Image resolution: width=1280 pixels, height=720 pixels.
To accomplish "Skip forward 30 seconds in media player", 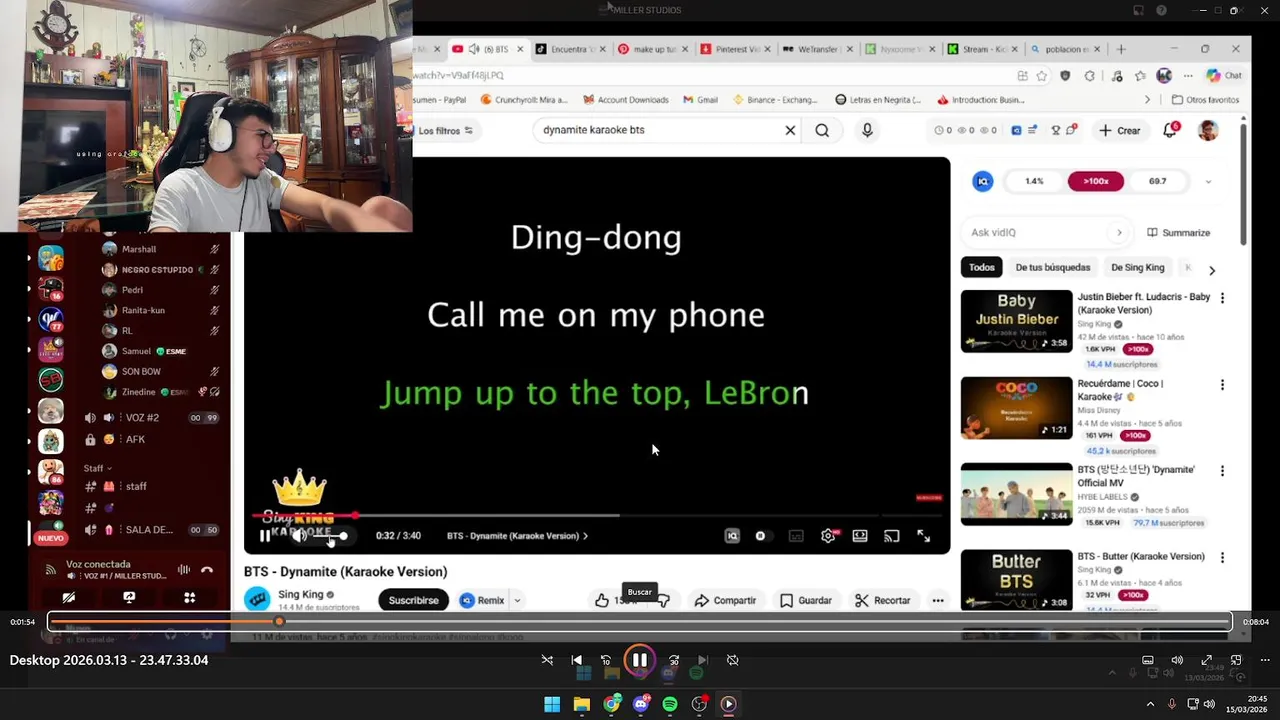I will [674, 660].
